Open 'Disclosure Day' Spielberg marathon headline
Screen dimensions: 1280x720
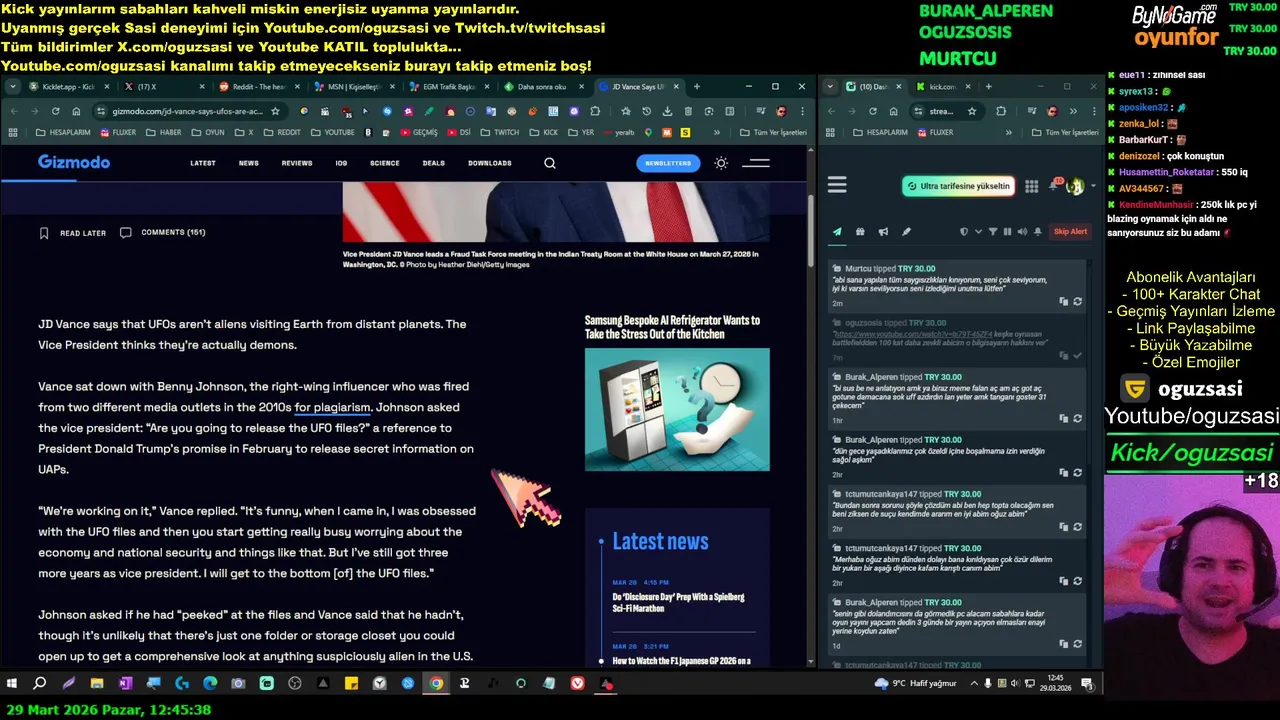click(x=678, y=602)
